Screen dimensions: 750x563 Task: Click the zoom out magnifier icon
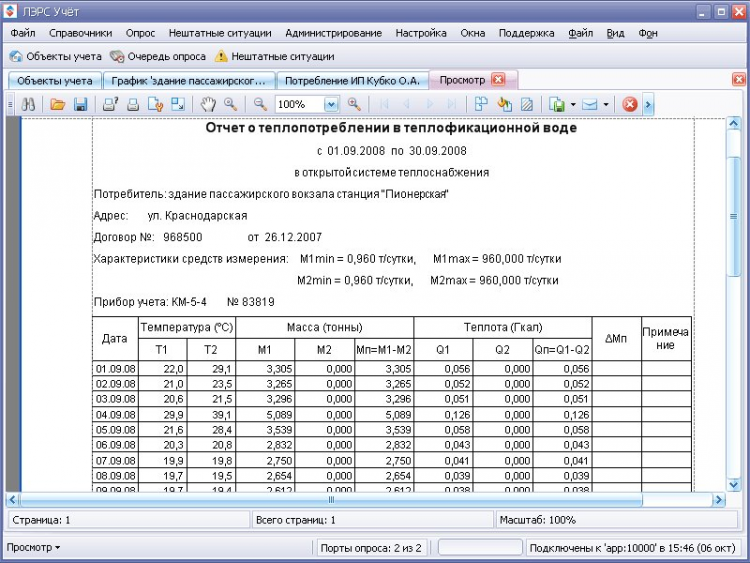(260, 104)
